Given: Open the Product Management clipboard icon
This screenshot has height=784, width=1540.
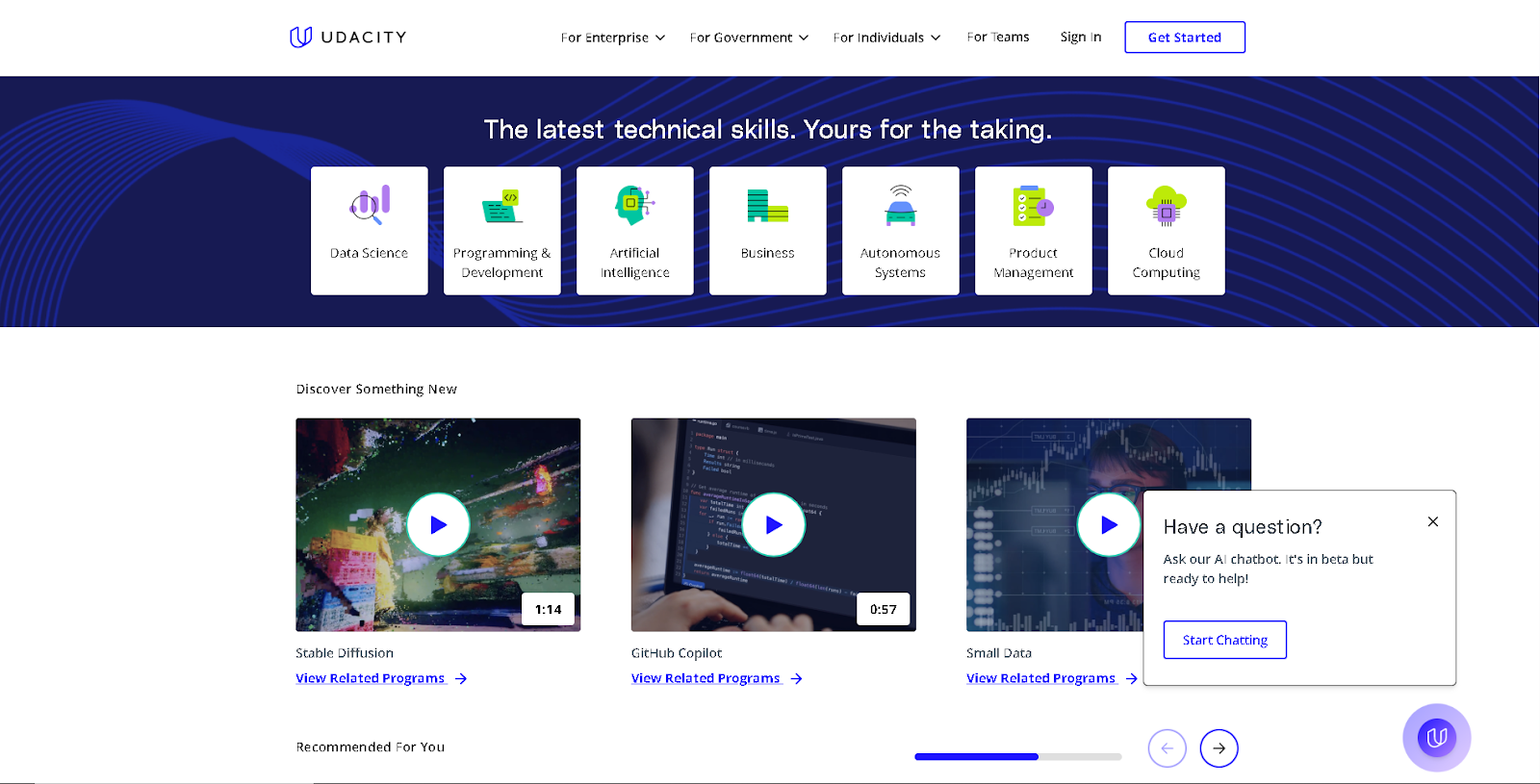Looking at the screenshot, I should point(1033,205).
